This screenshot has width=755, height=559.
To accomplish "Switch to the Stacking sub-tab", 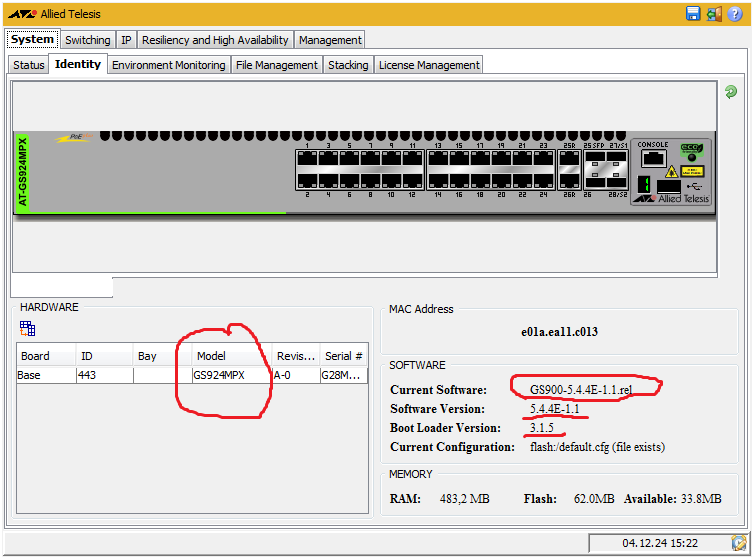I will 348,65.
